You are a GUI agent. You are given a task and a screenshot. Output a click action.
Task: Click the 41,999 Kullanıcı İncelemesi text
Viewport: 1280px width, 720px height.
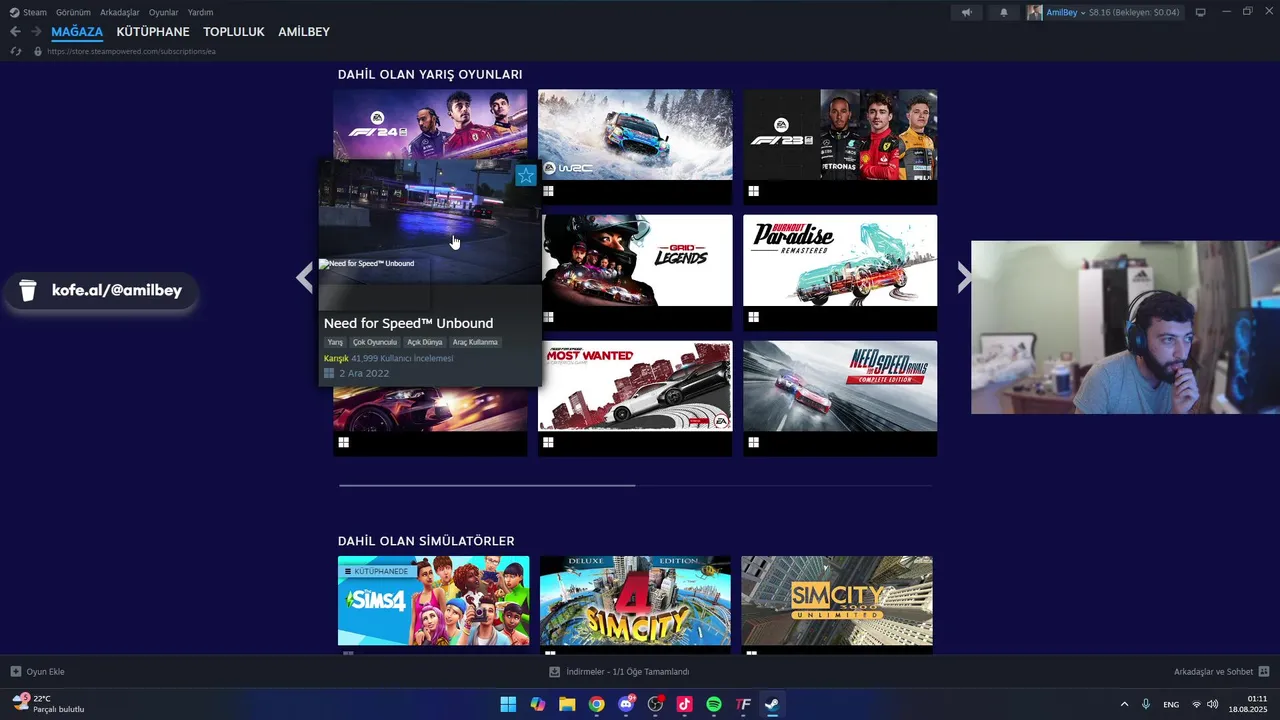click(x=402, y=358)
